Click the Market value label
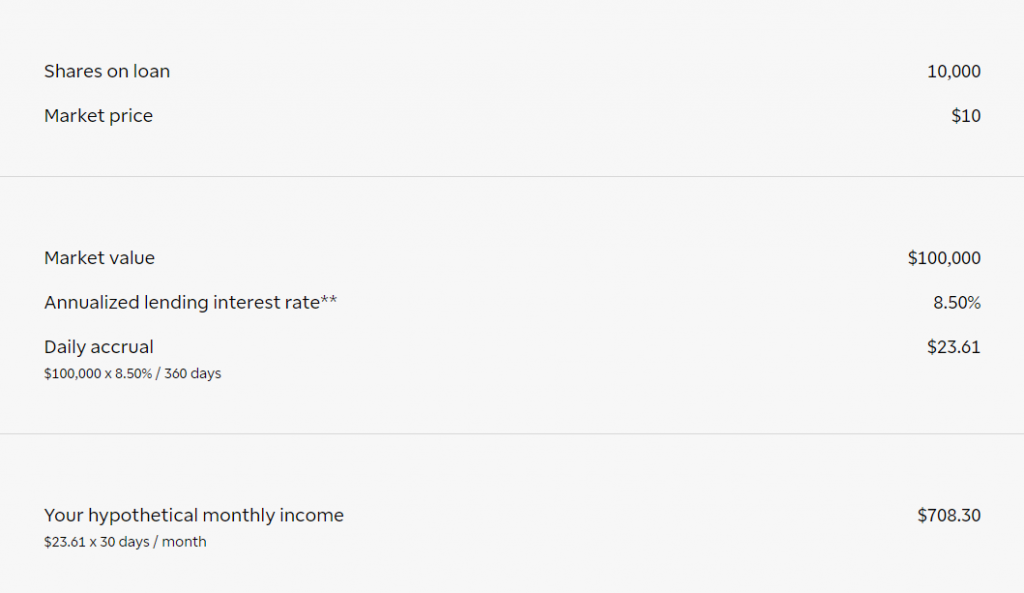Screen dimensions: 1024x593 click(99, 258)
